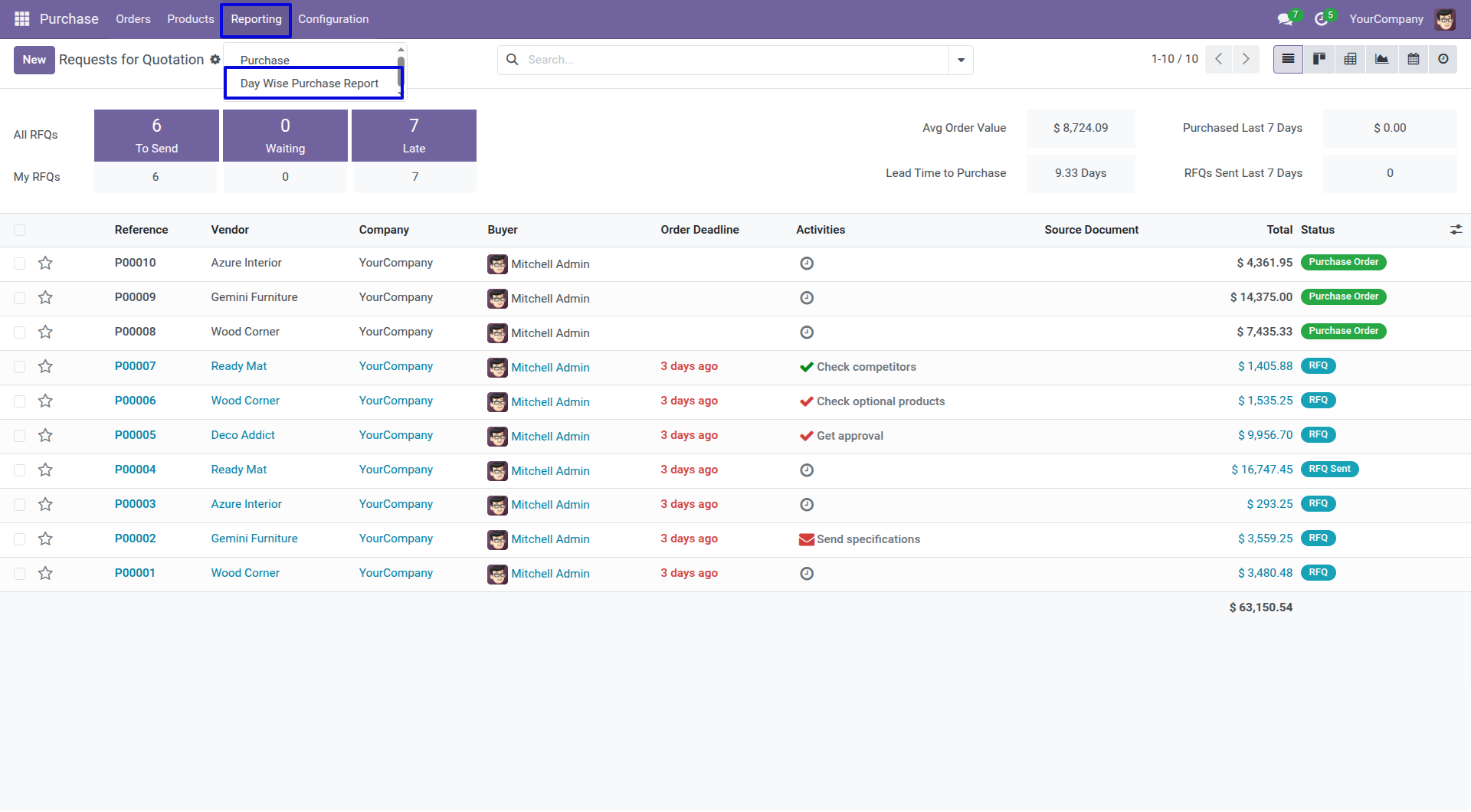Select the P00008 row checkbox
Screen dimensions: 1471x812
pyautogui.click(x=20, y=332)
